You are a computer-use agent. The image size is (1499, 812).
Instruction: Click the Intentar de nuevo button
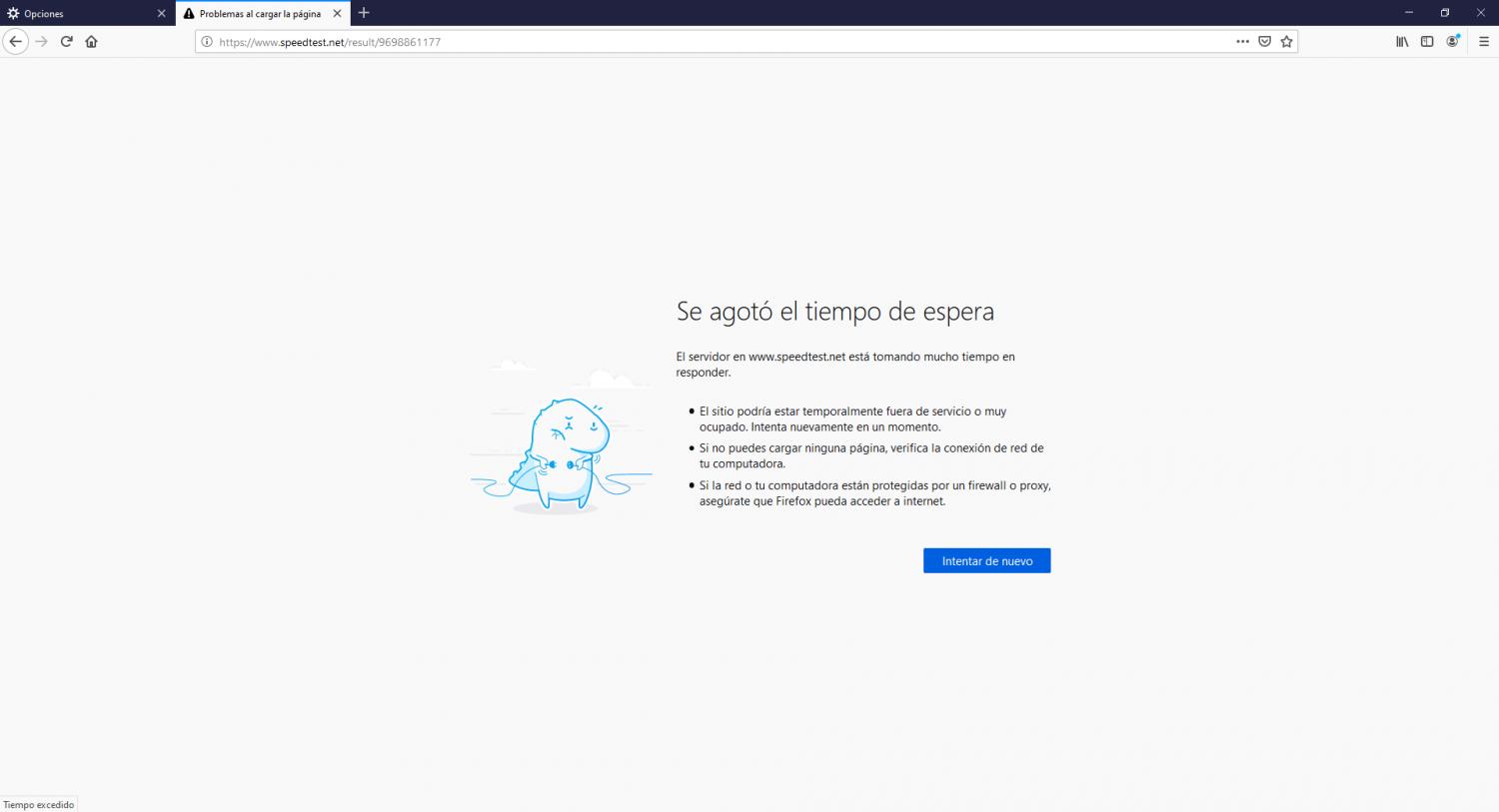tap(986, 561)
